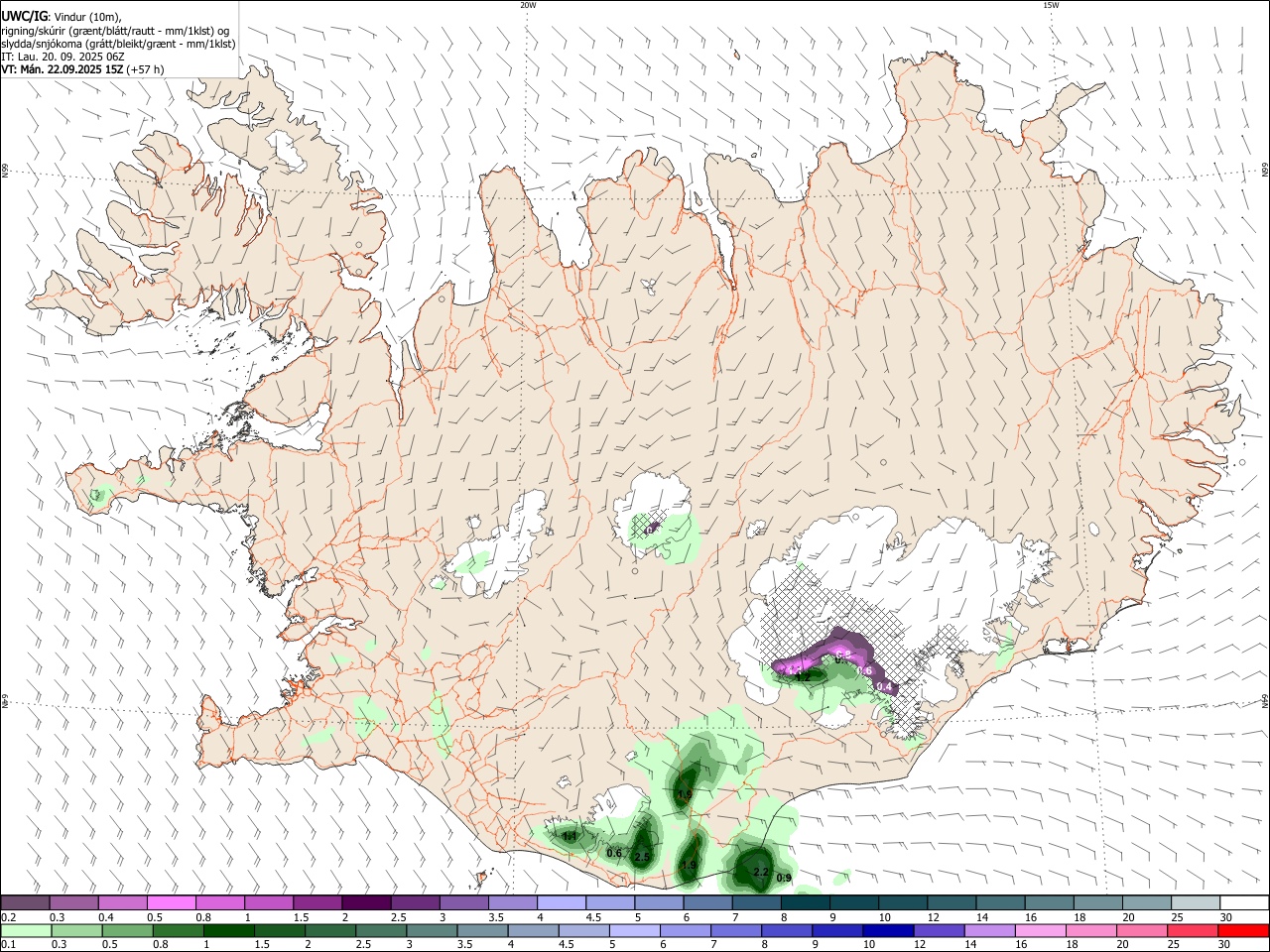The height and width of the screenshot is (952, 1270).
Task: Click the white 0.6 snowfall value on the glacier
Action: 863,671
